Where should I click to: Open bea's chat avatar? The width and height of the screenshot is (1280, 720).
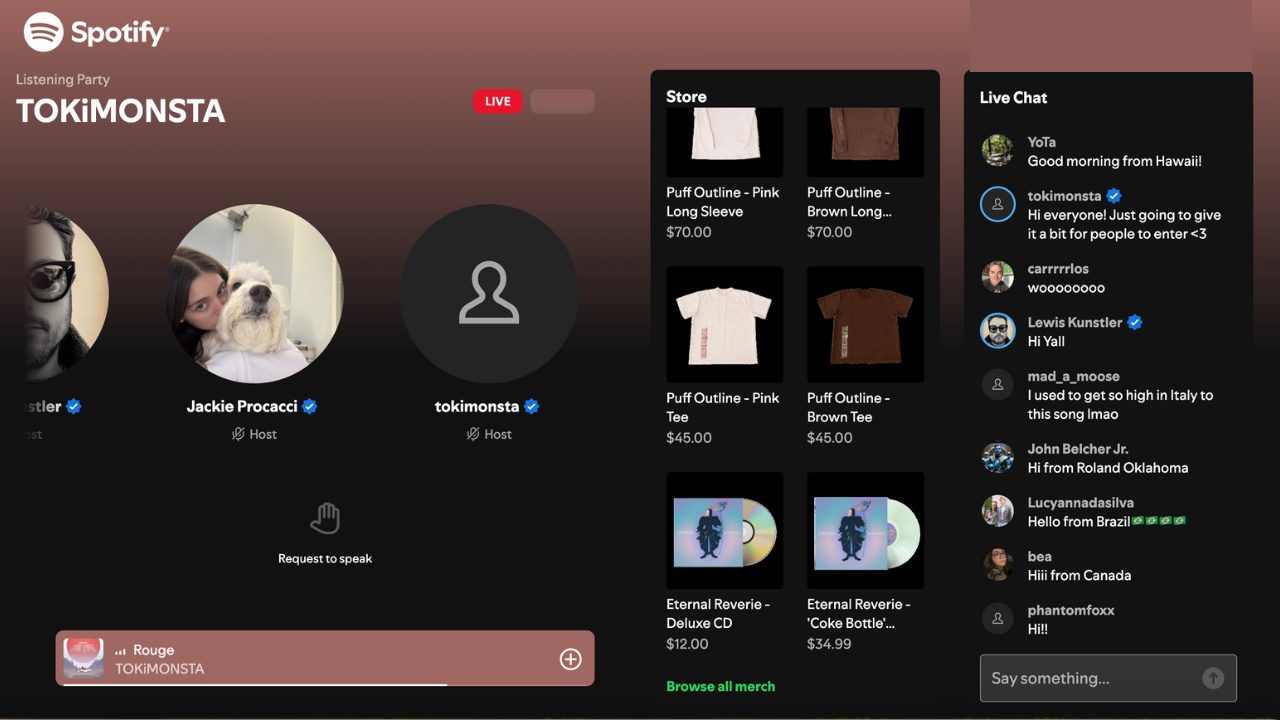tap(998, 565)
